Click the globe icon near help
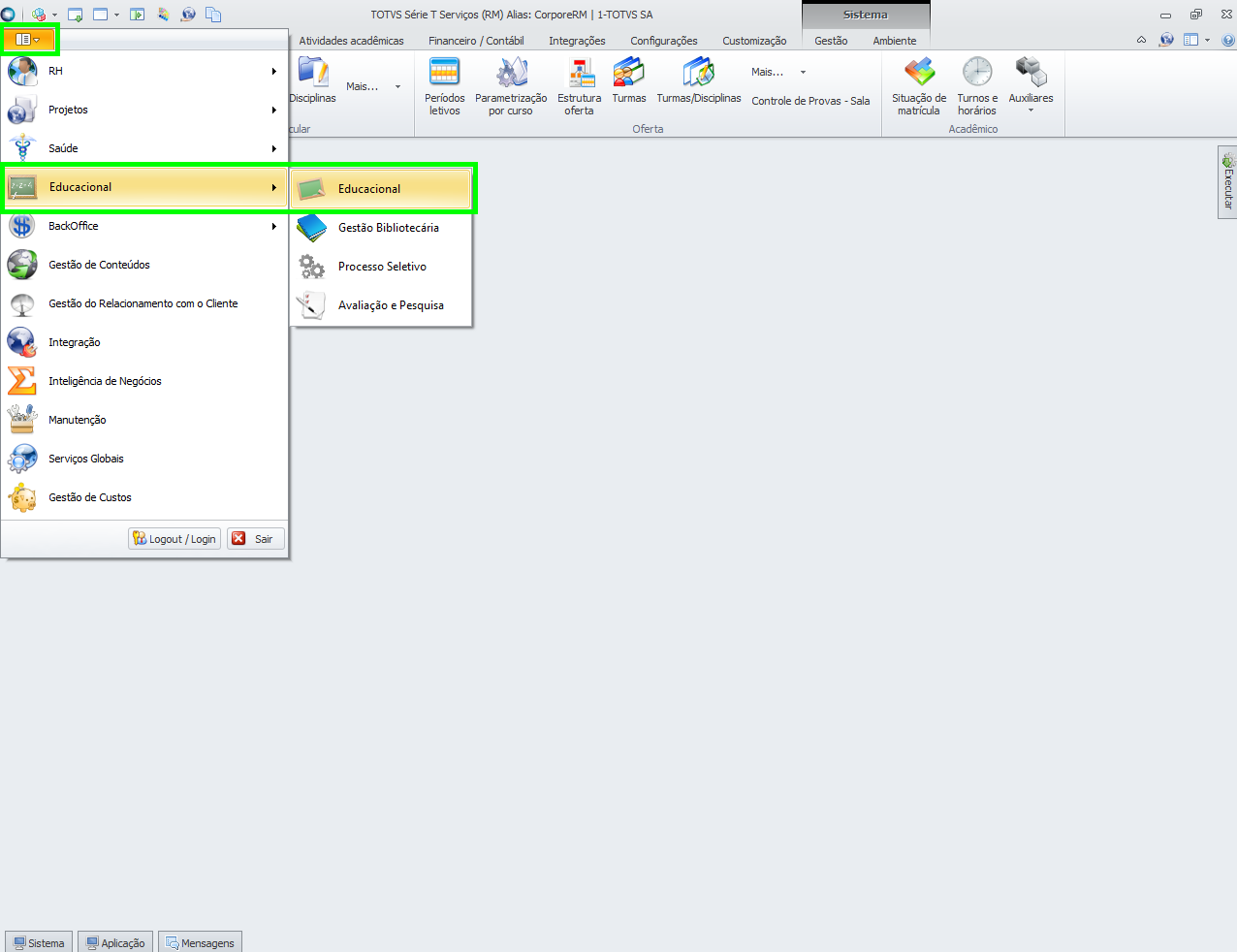Image resolution: width=1237 pixels, height=952 pixels. click(x=1166, y=40)
